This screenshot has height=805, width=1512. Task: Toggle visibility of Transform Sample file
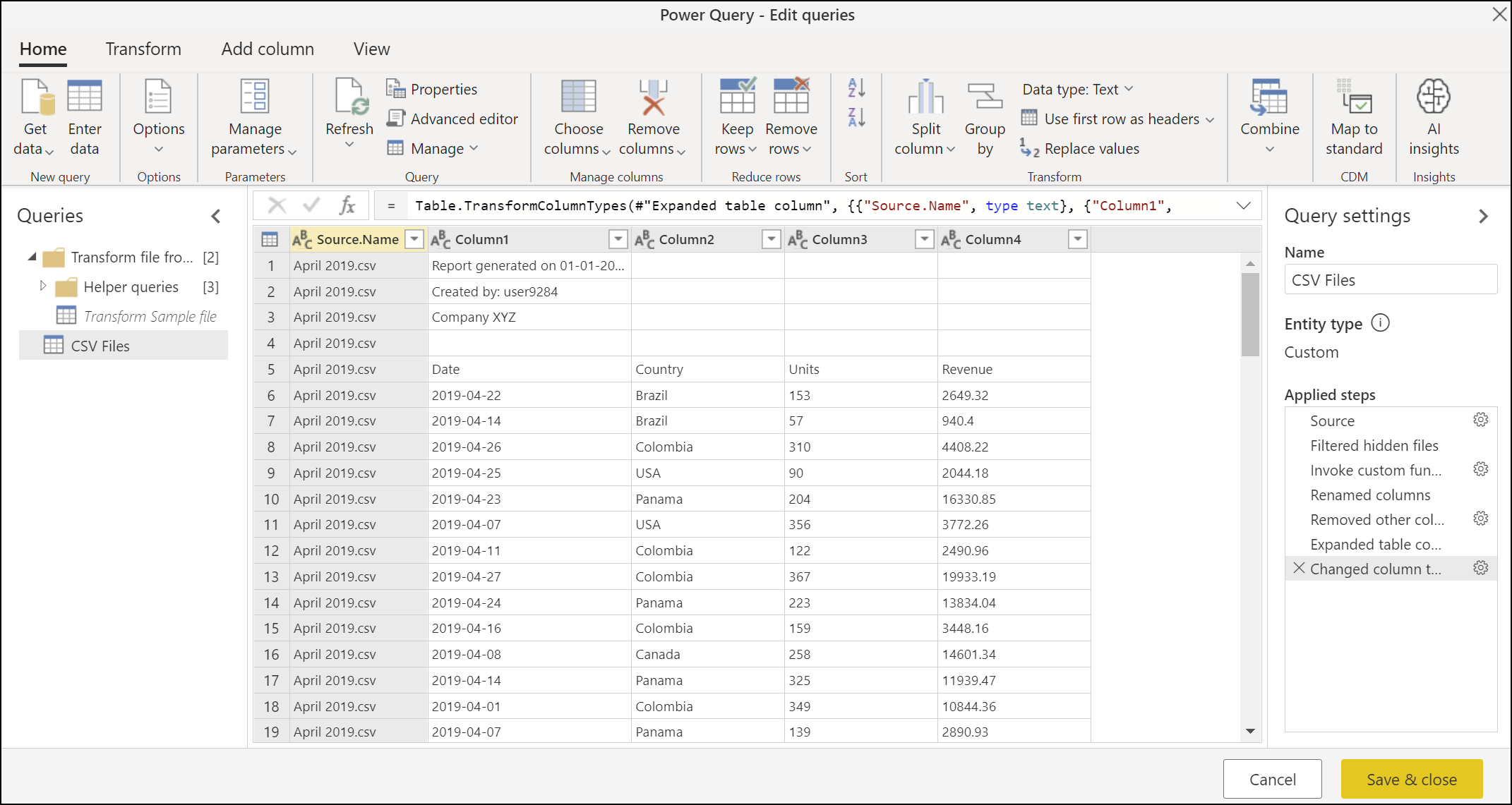(140, 316)
